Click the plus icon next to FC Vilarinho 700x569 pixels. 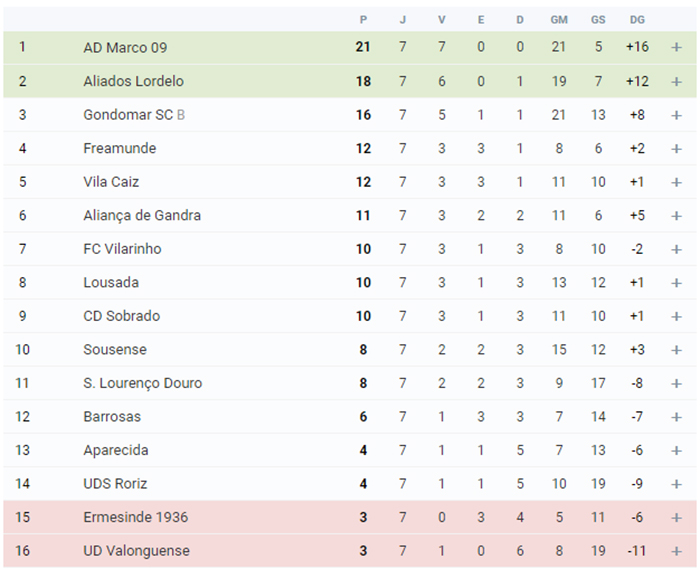tap(676, 249)
